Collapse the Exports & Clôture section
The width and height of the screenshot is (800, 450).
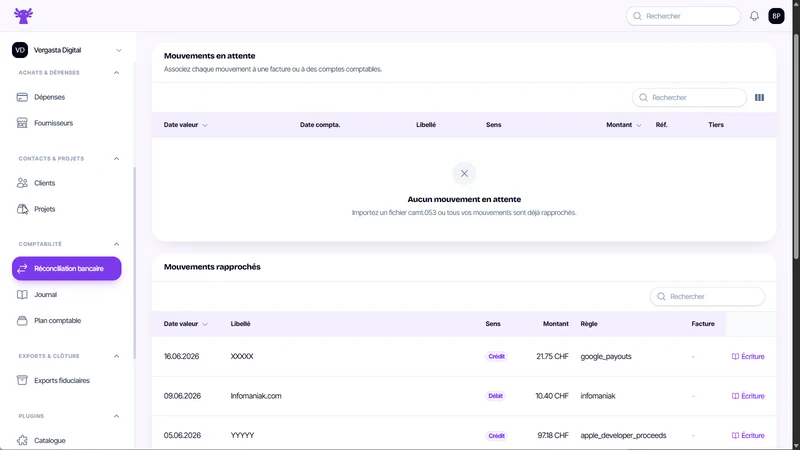pos(116,356)
